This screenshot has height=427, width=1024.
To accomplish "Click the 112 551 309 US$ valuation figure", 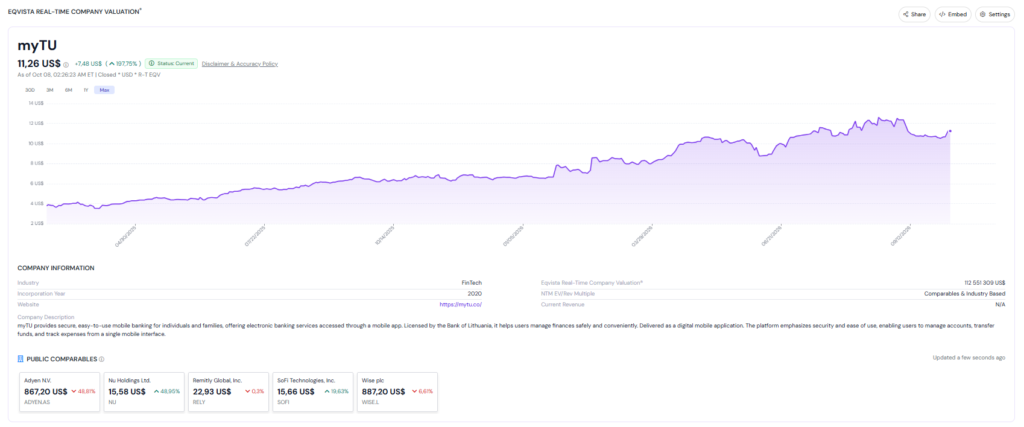I will [984, 283].
